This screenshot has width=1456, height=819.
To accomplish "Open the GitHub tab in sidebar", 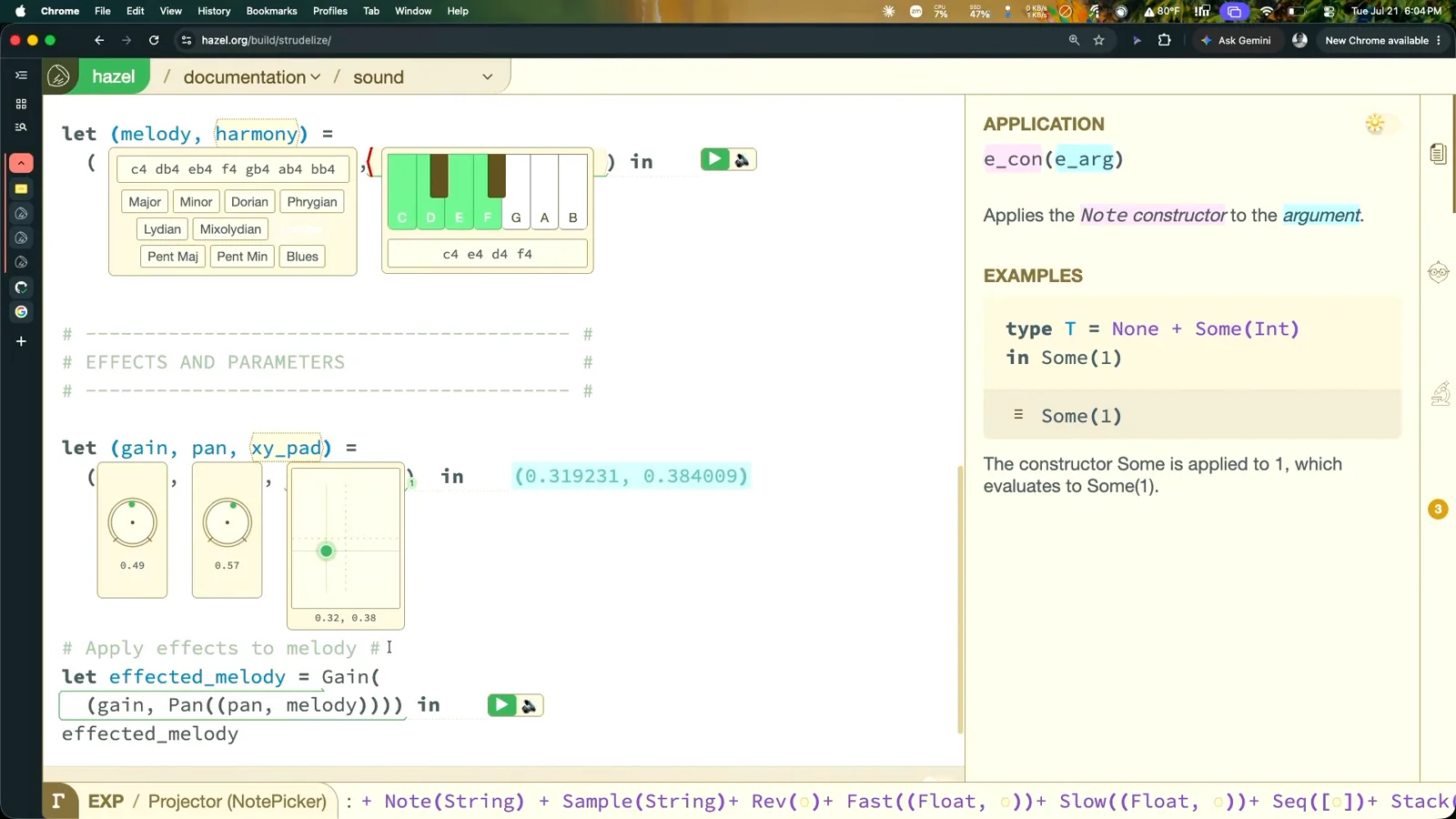I will 21,287.
